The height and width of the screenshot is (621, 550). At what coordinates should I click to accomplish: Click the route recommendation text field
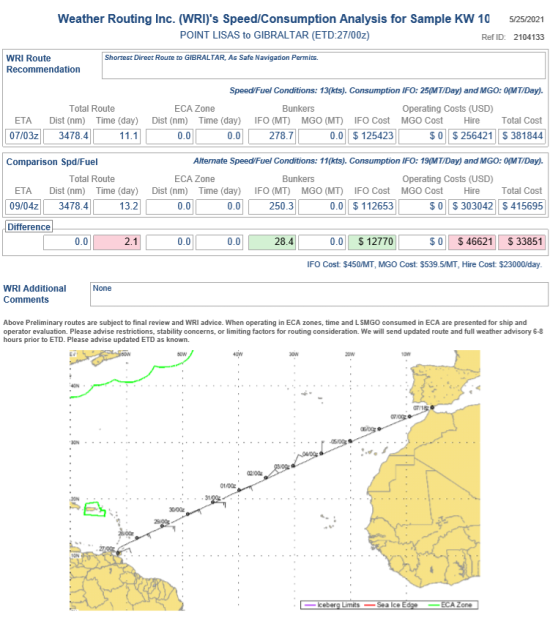pyautogui.click(x=324, y=65)
